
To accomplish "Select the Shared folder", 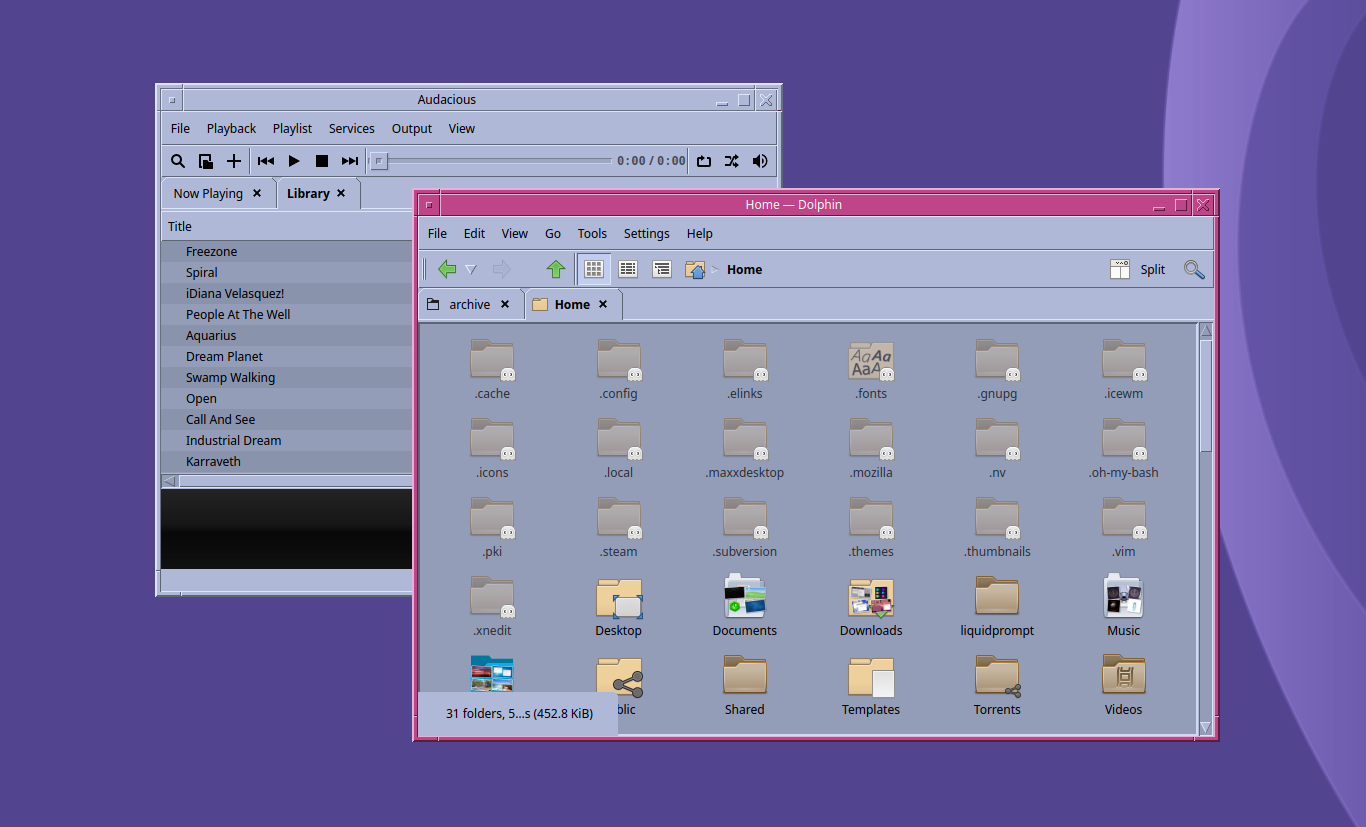I will [745, 684].
